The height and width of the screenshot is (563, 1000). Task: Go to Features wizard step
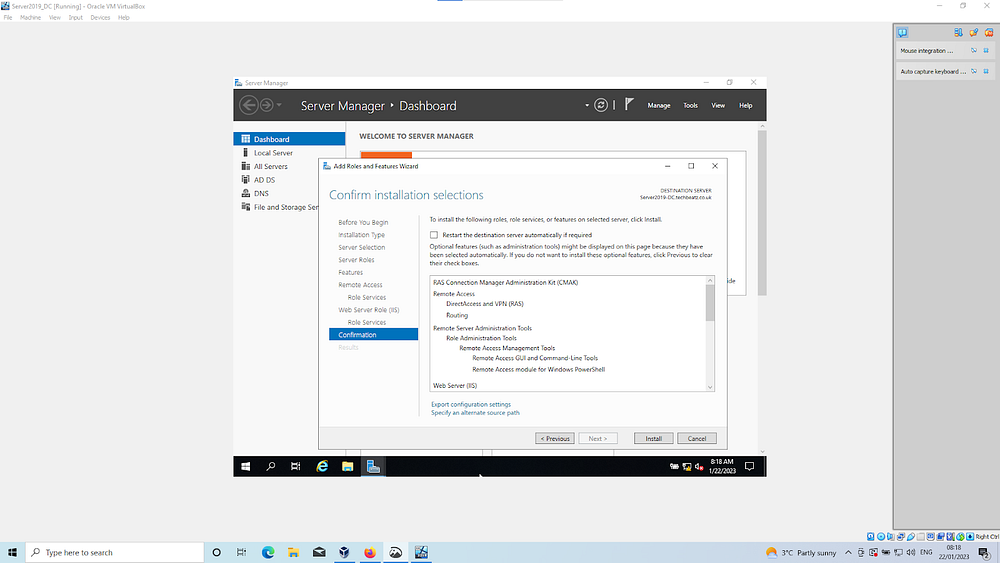point(350,272)
